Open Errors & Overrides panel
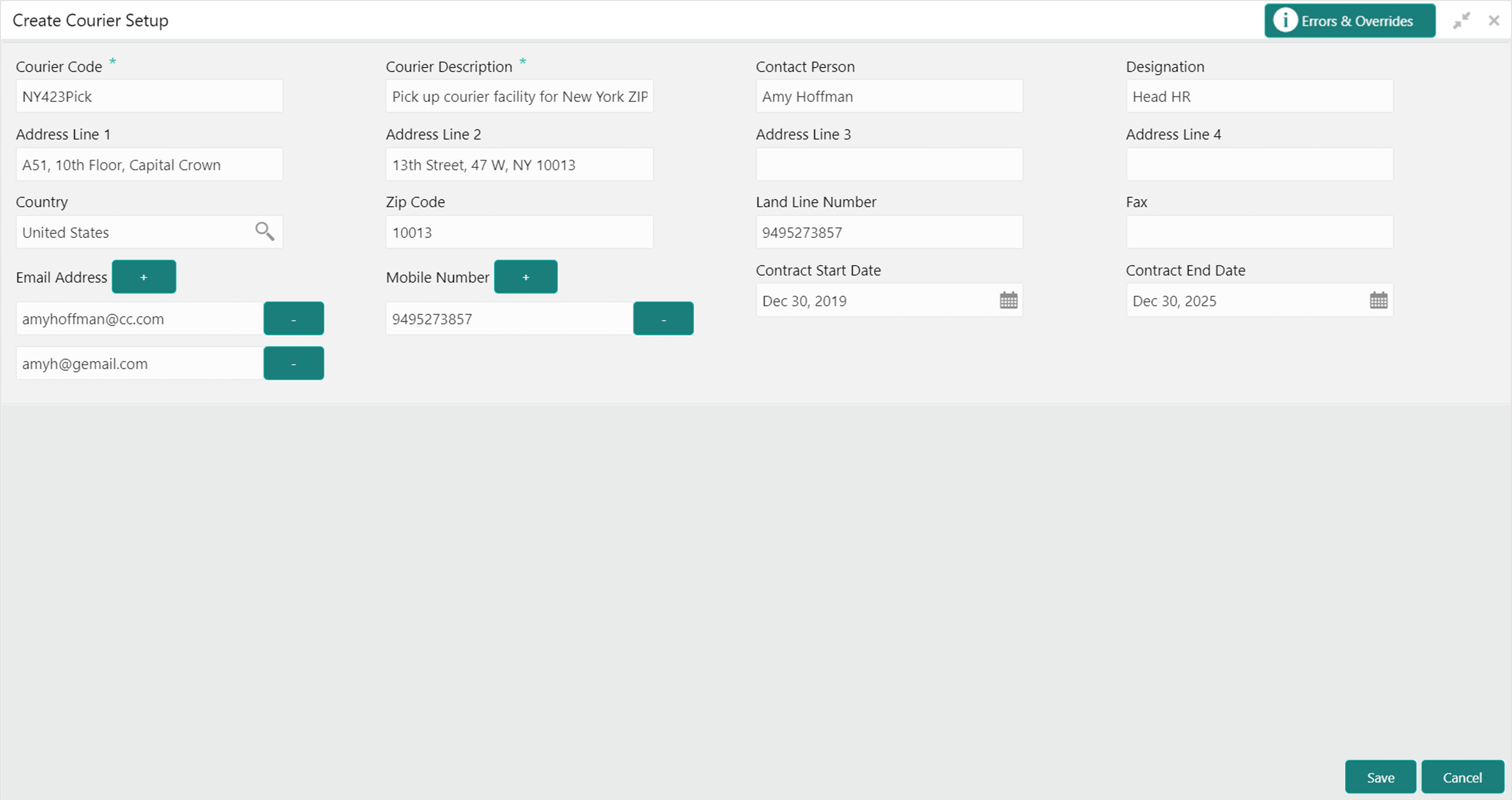 (x=1350, y=21)
